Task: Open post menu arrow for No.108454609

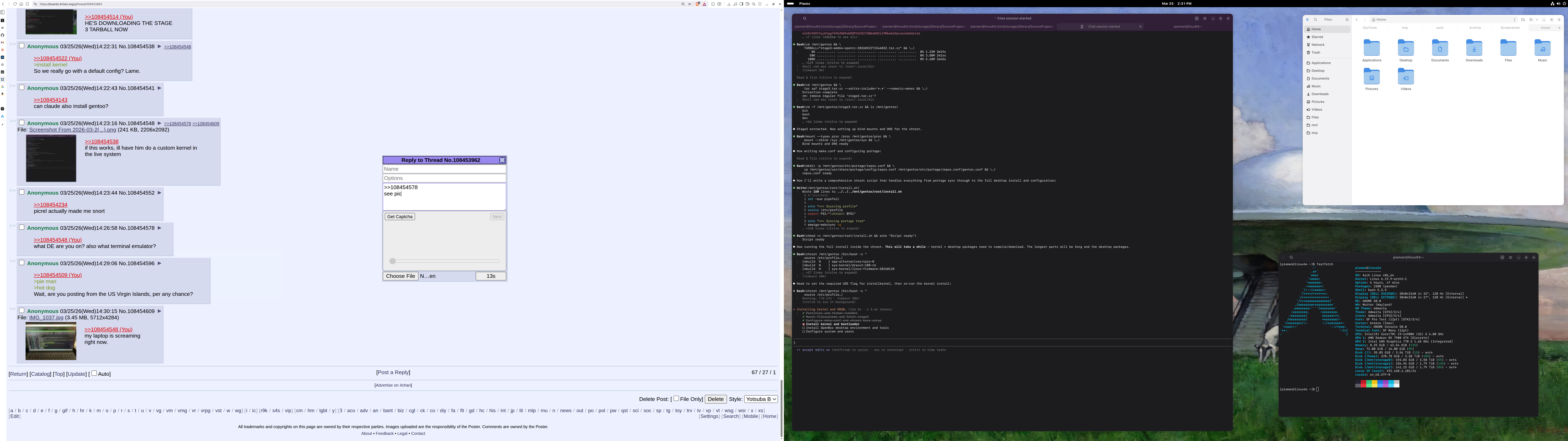Action: tap(160, 311)
